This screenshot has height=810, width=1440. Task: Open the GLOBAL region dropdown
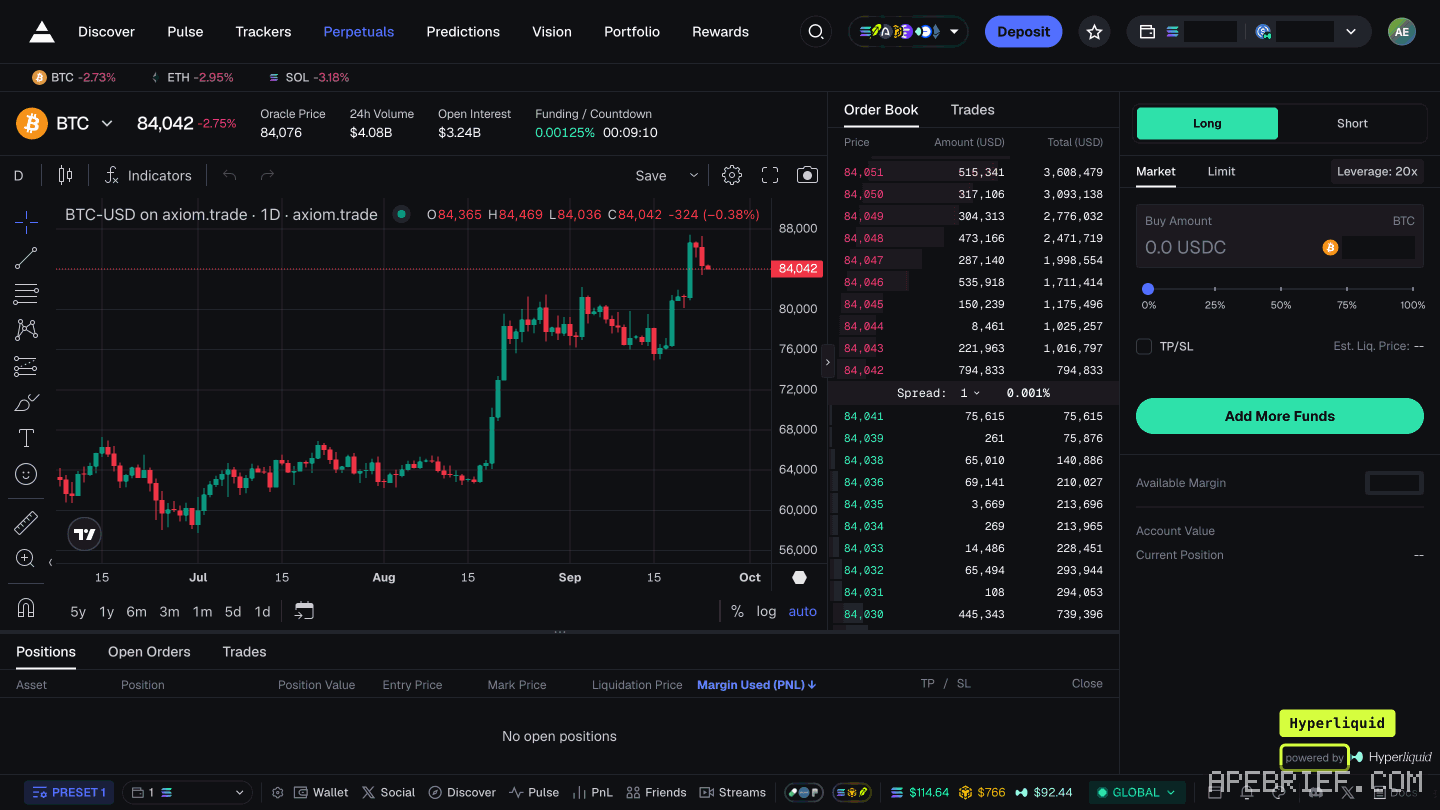1136,792
